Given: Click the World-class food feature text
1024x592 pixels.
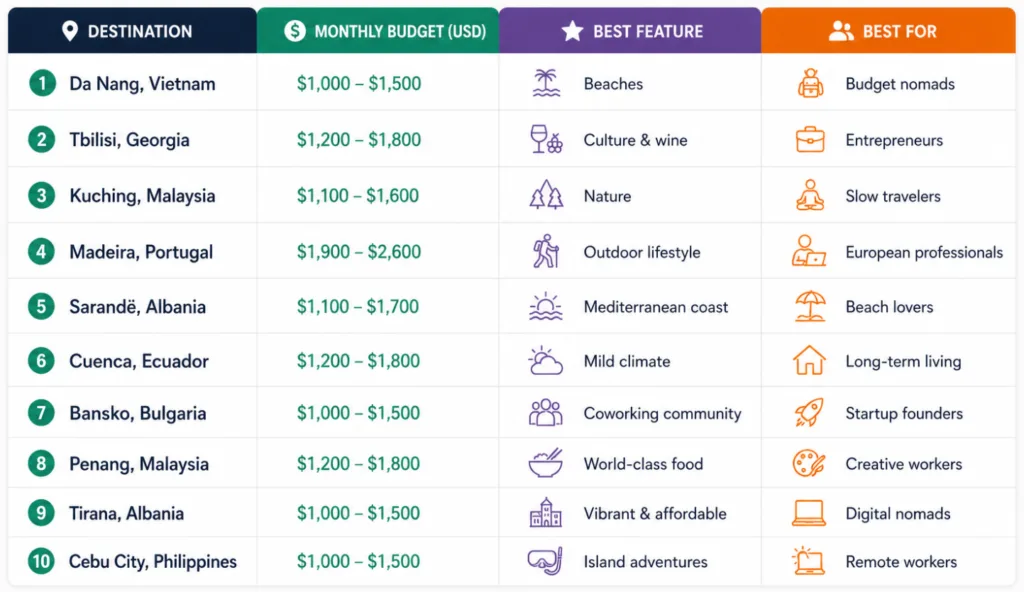Looking at the screenshot, I should (x=643, y=464).
